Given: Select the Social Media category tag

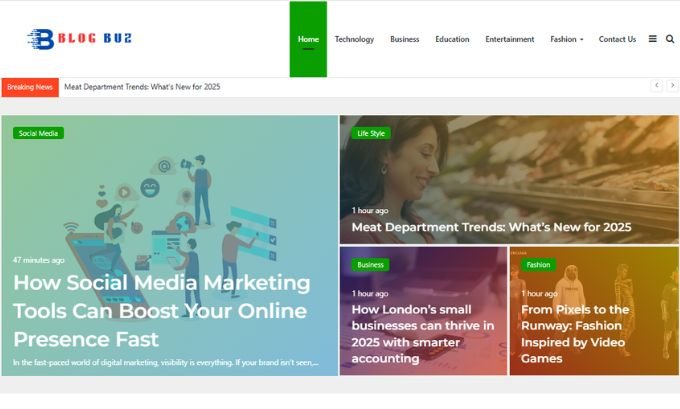Looking at the screenshot, I should [x=38, y=133].
